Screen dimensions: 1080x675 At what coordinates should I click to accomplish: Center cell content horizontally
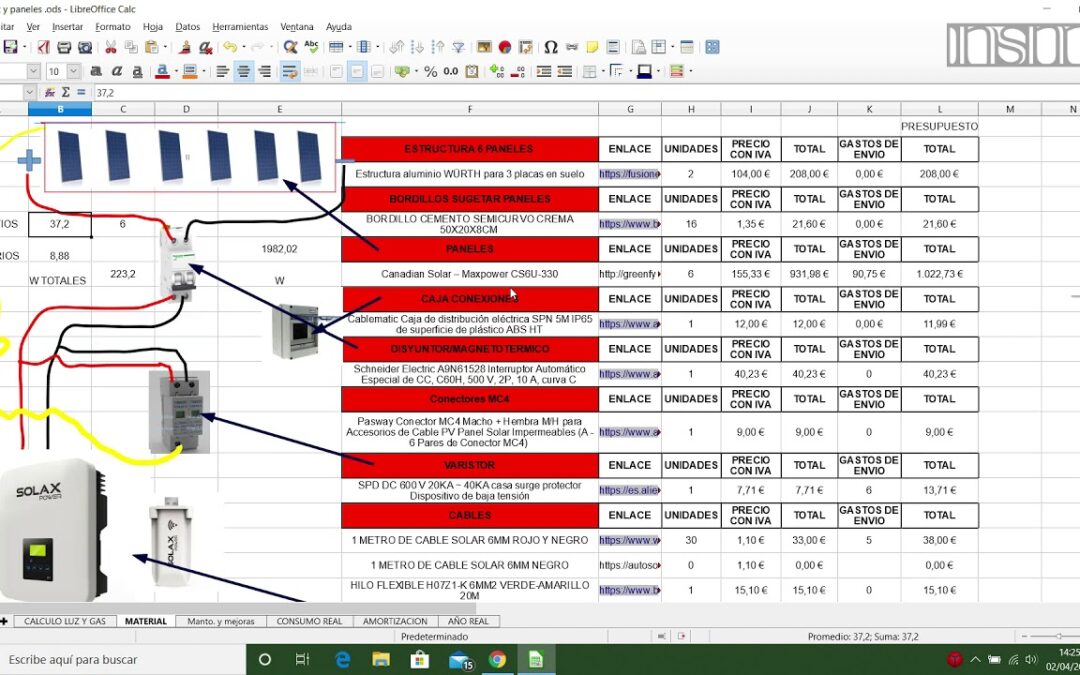(243, 71)
